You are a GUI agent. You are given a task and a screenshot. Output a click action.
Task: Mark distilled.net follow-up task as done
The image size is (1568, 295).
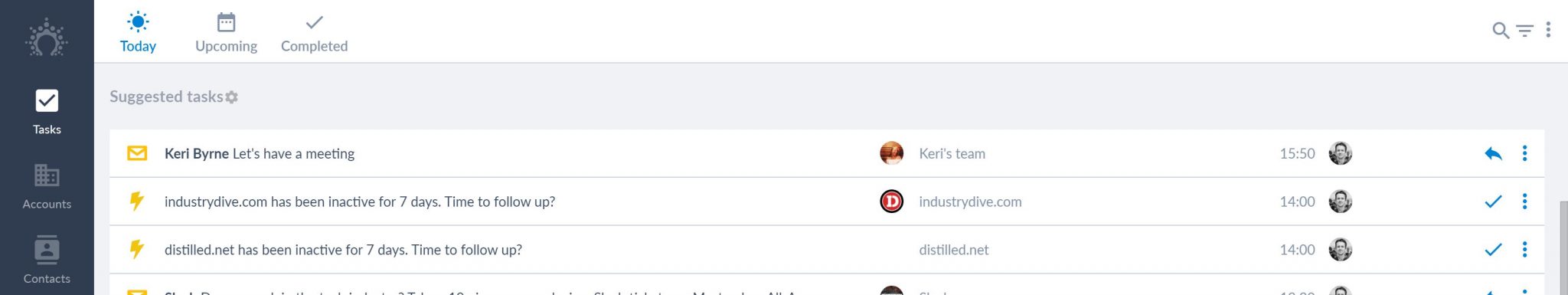[1493, 250]
